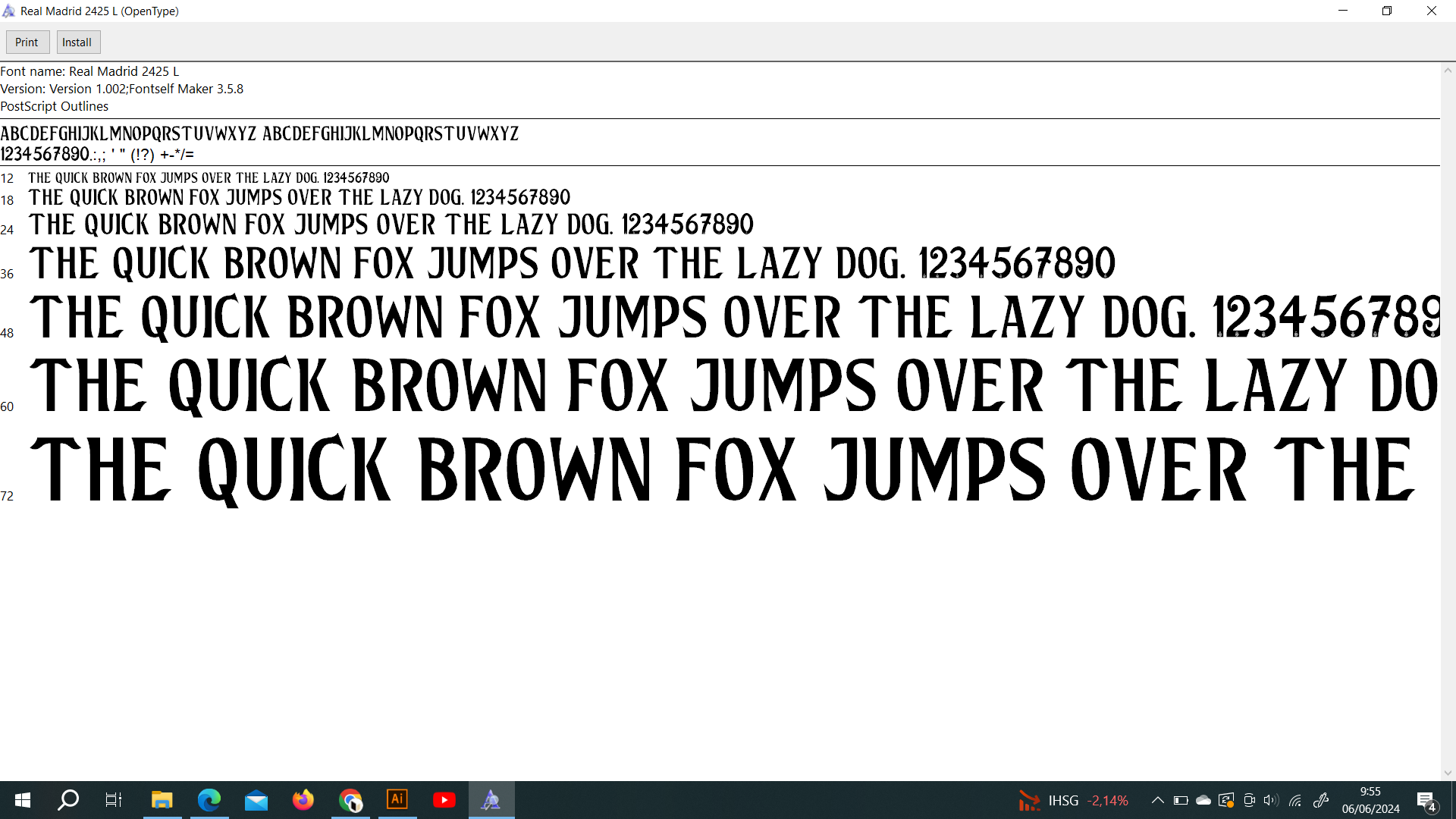The height and width of the screenshot is (819, 1456).
Task: Open the YouTube taskbar app
Action: point(444,800)
